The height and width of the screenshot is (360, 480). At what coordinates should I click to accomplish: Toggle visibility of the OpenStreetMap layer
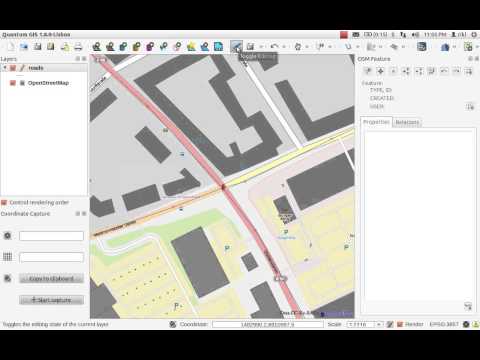(13, 83)
